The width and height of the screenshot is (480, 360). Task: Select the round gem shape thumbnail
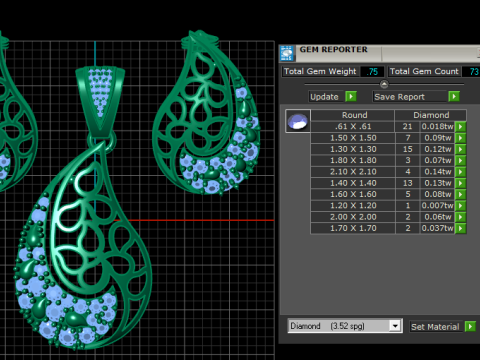click(298, 121)
